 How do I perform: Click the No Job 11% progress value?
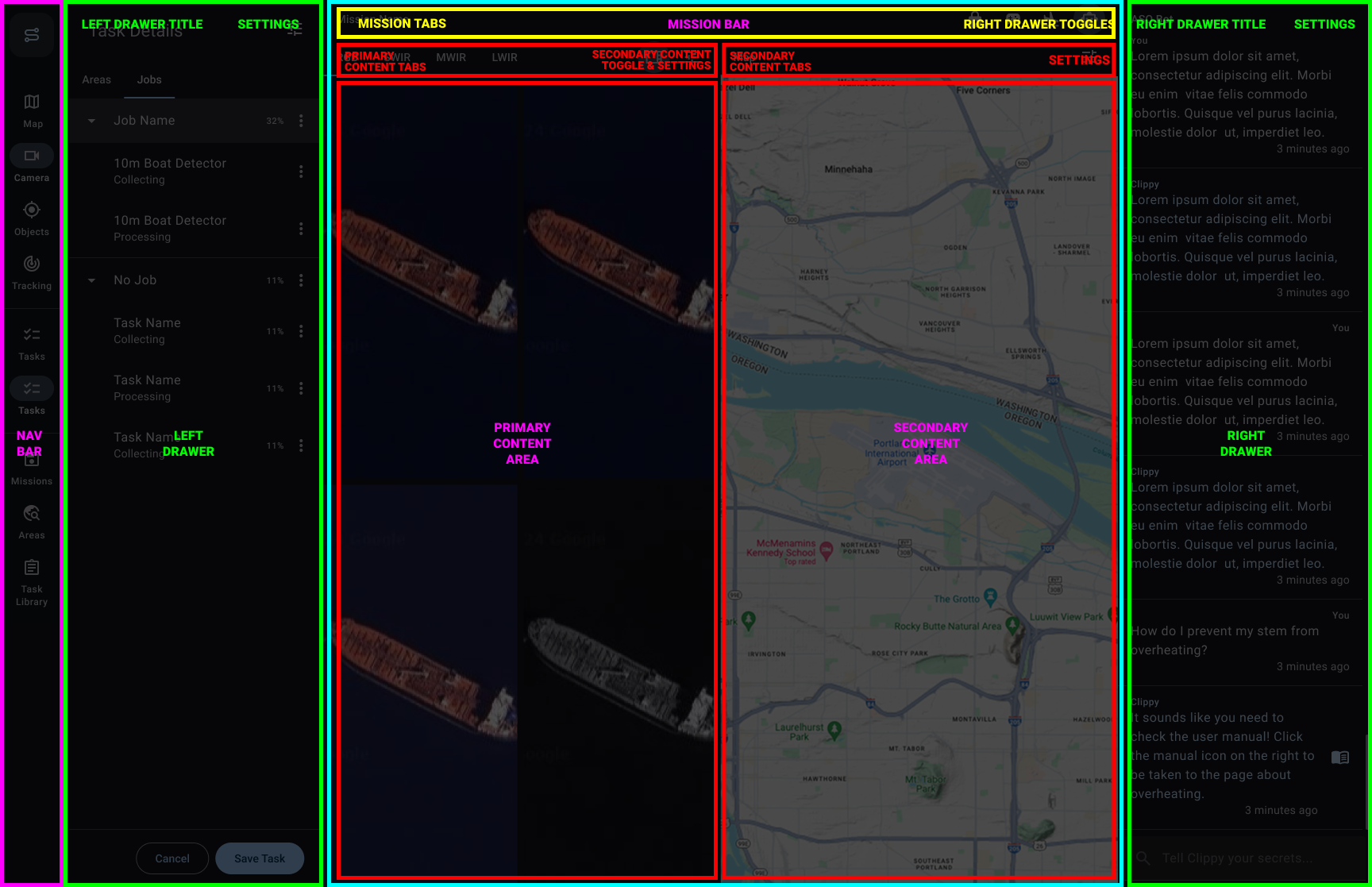[x=275, y=280]
